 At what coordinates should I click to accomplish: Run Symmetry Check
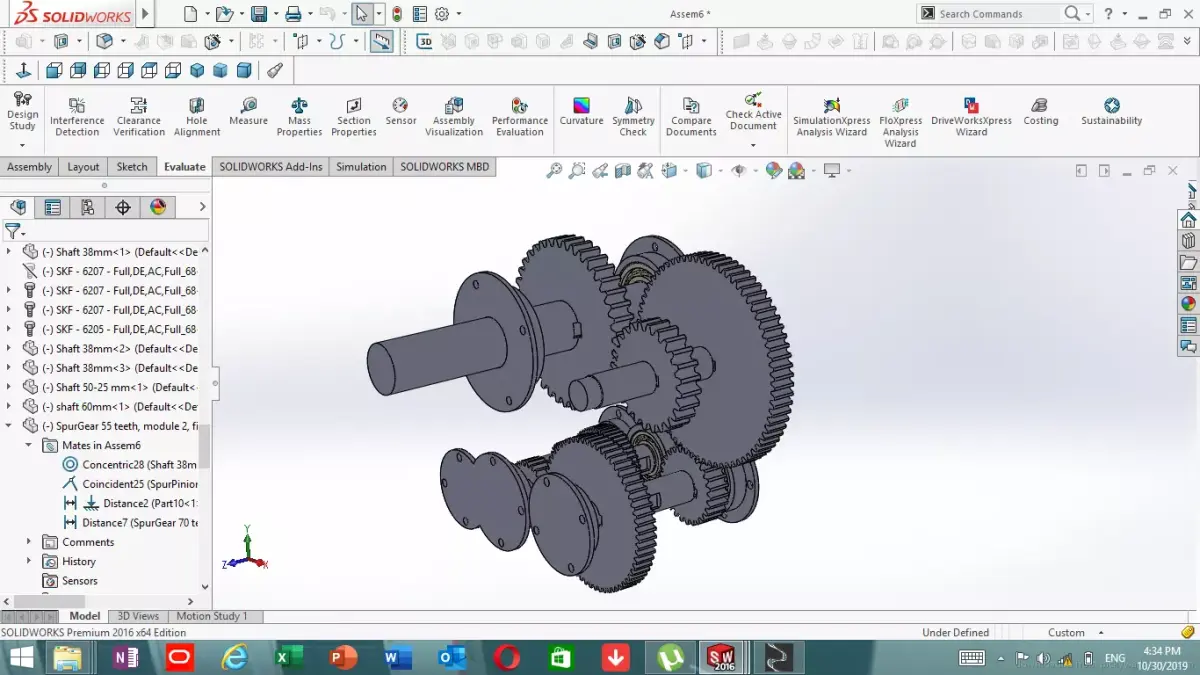[x=633, y=117]
